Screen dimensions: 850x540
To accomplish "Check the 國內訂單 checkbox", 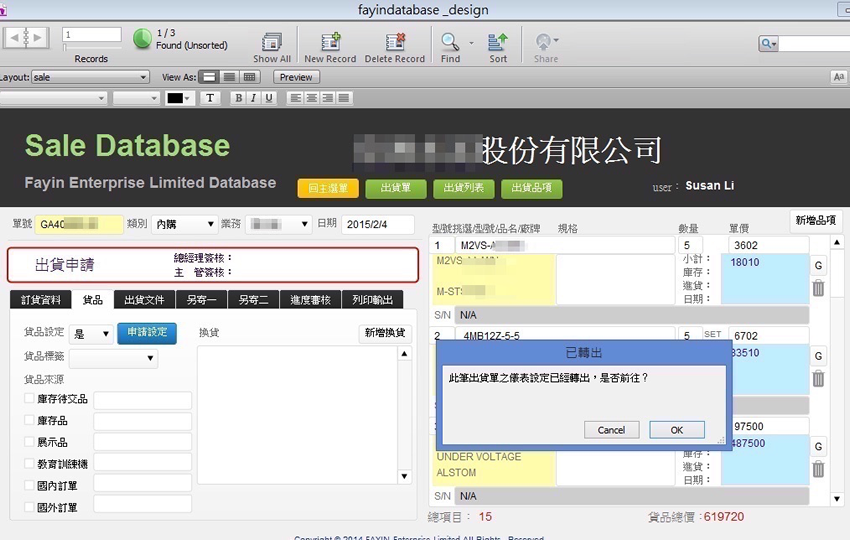I will point(29,485).
